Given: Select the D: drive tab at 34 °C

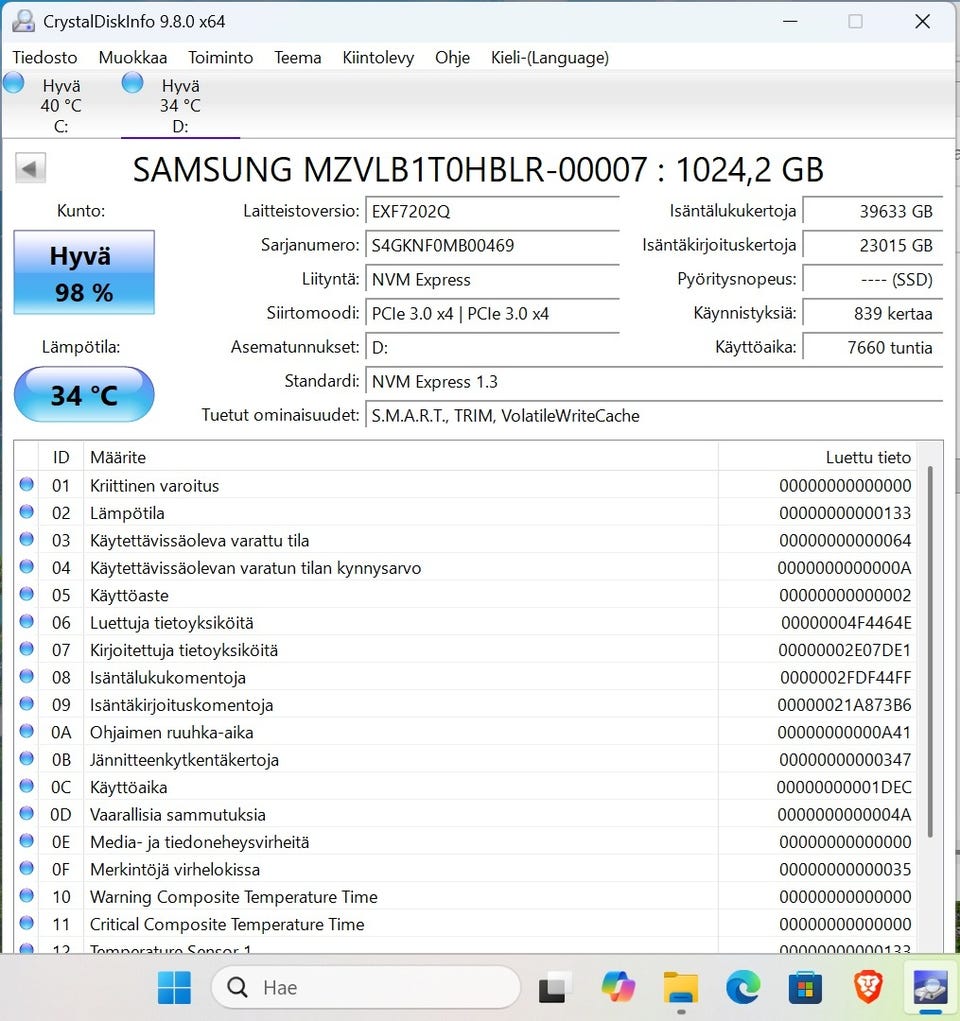Looking at the screenshot, I should (180, 105).
